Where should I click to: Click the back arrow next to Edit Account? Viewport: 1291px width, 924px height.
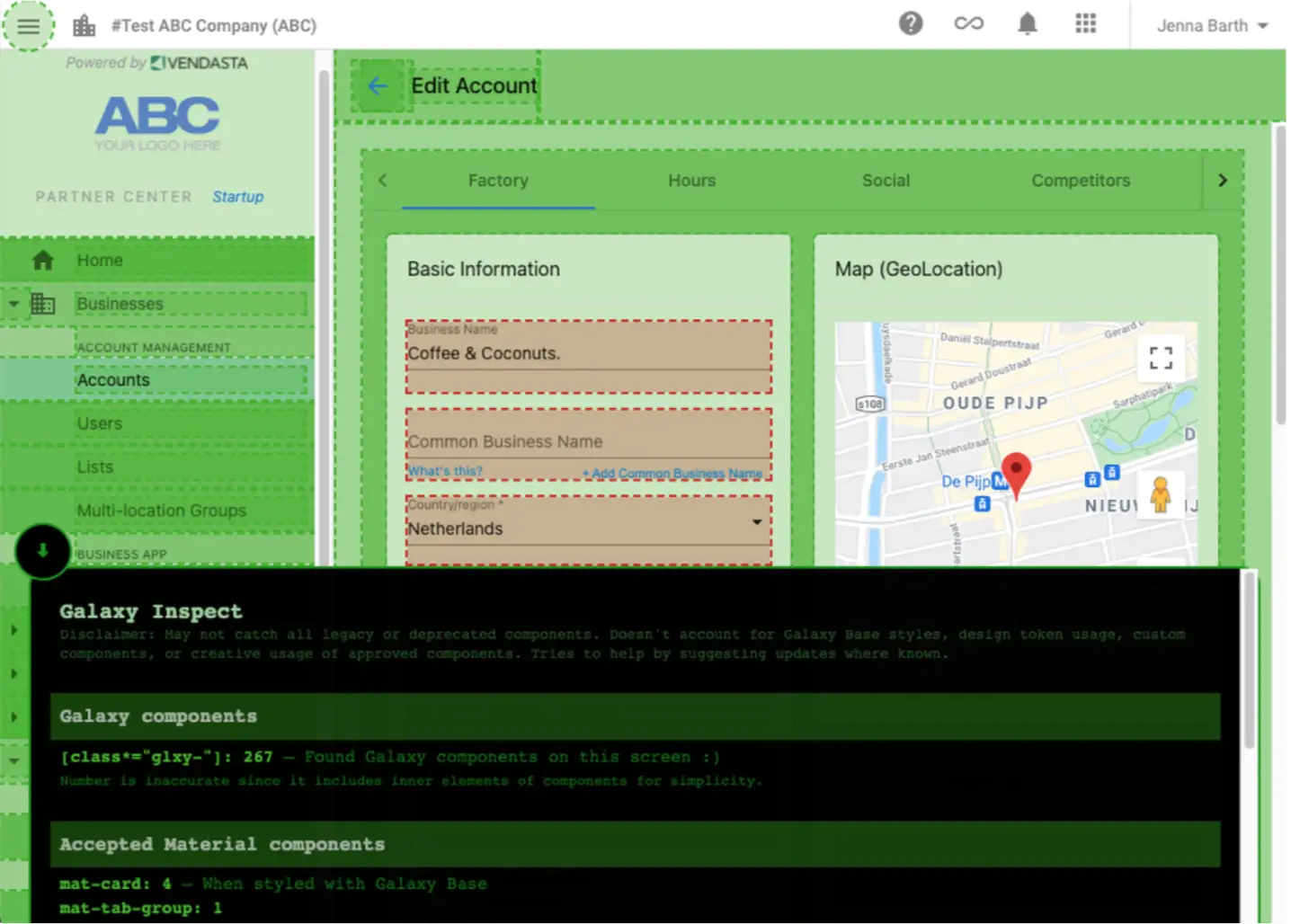coord(378,85)
